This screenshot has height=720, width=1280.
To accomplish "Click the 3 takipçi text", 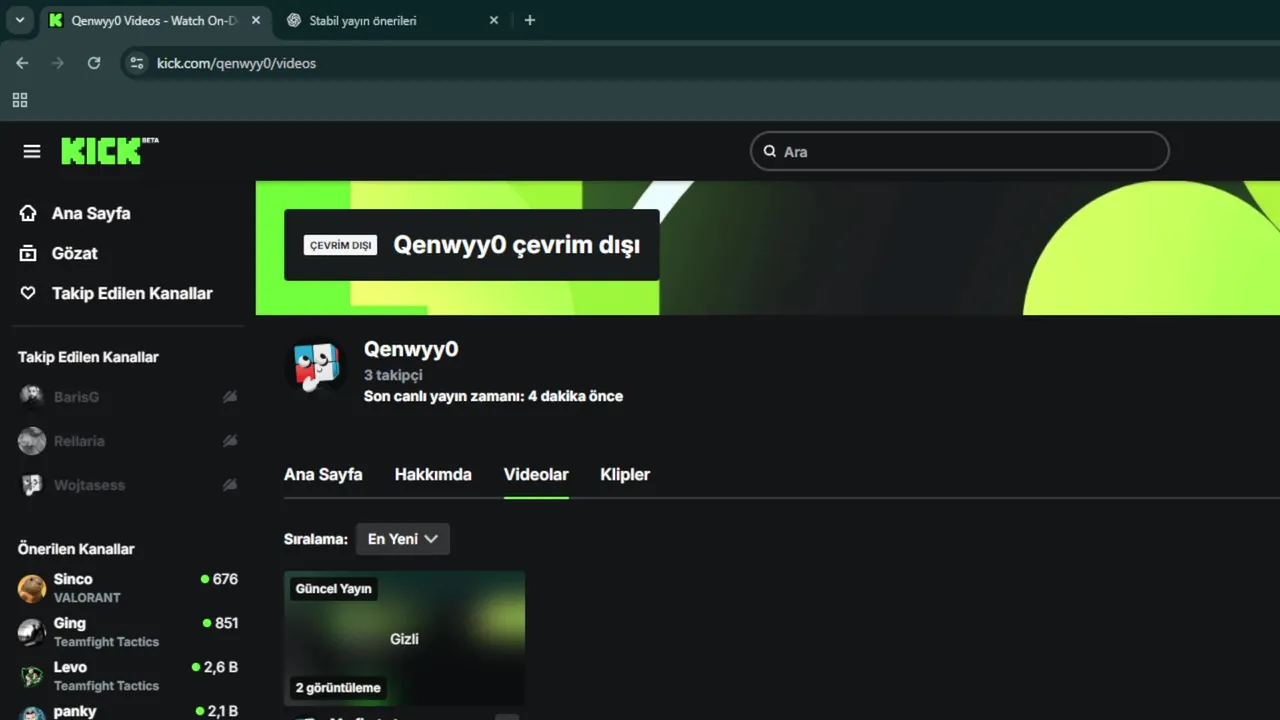I will point(393,375).
